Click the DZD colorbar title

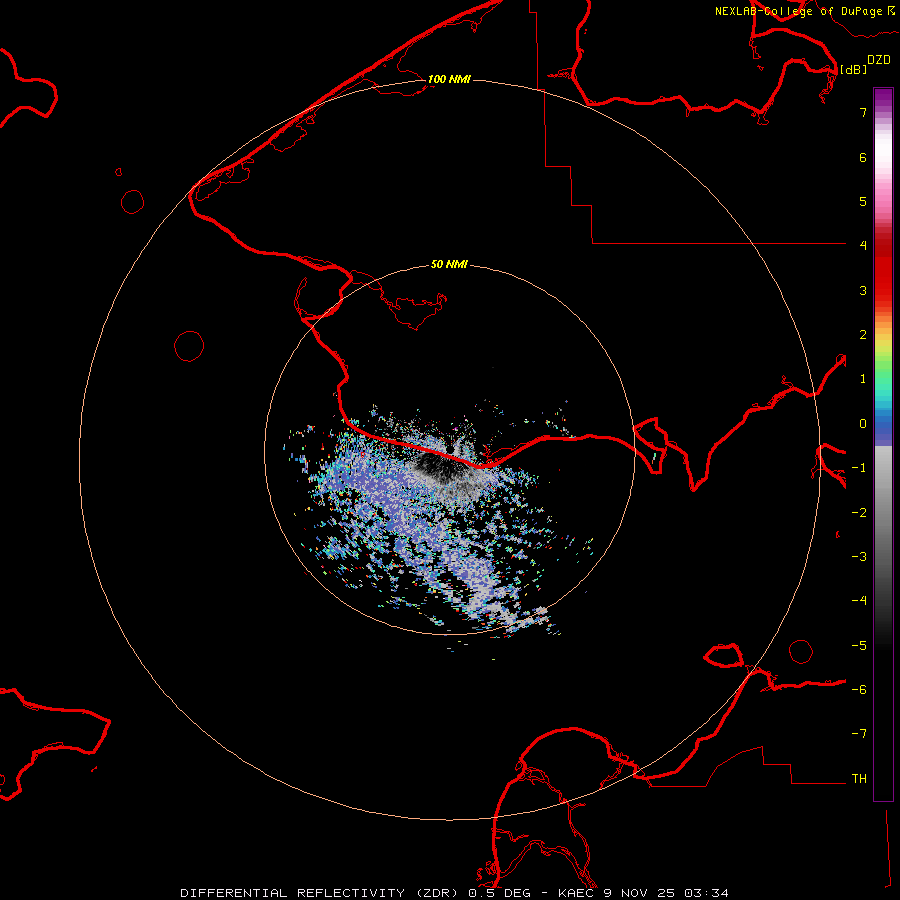[x=879, y=60]
